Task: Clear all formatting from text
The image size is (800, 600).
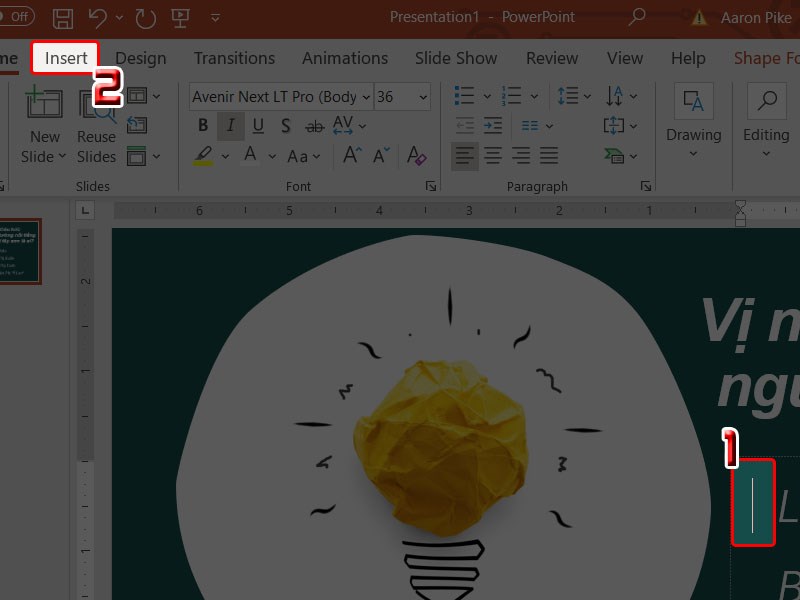Action: tap(417, 156)
